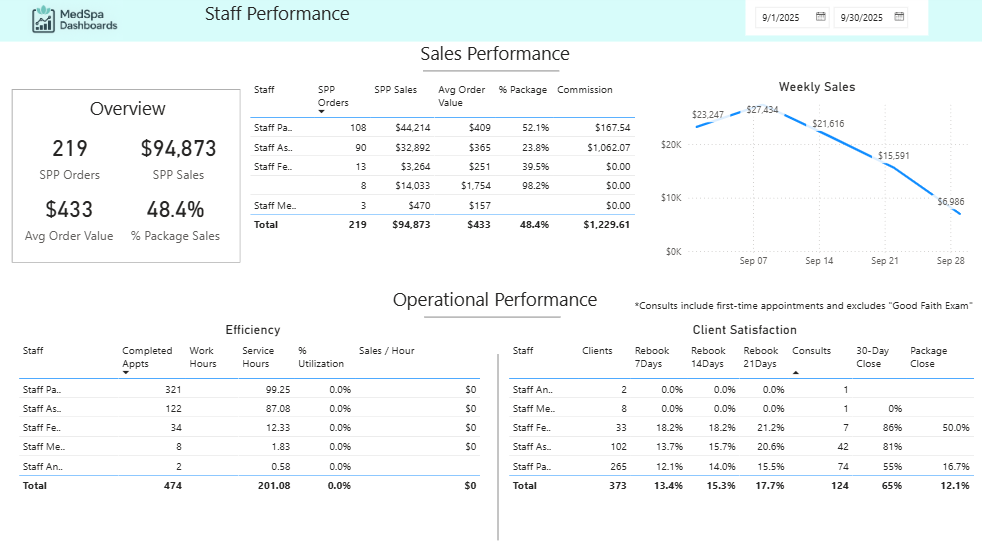Image resolution: width=982 pixels, height=546 pixels.
Task: Click the 9/30/2025 end date field
Action: pos(862,17)
